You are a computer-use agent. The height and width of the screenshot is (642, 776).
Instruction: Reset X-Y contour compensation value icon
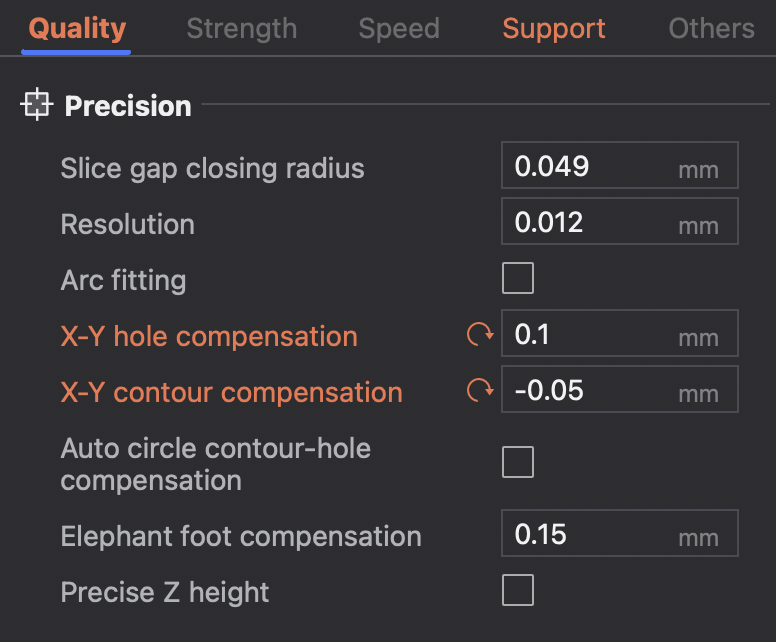(x=480, y=391)
